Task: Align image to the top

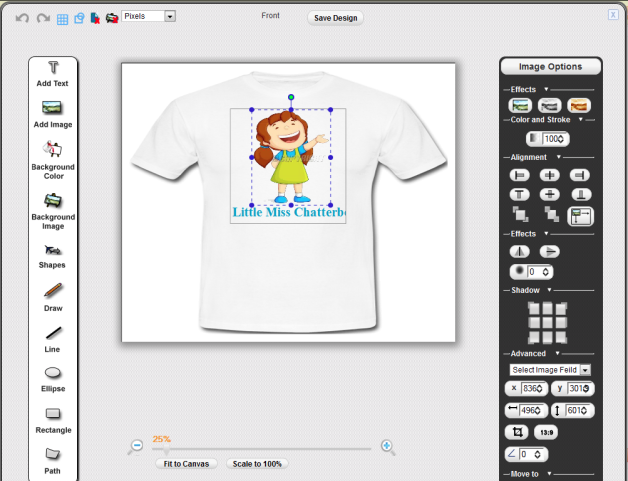Action: tap(519, 195)
